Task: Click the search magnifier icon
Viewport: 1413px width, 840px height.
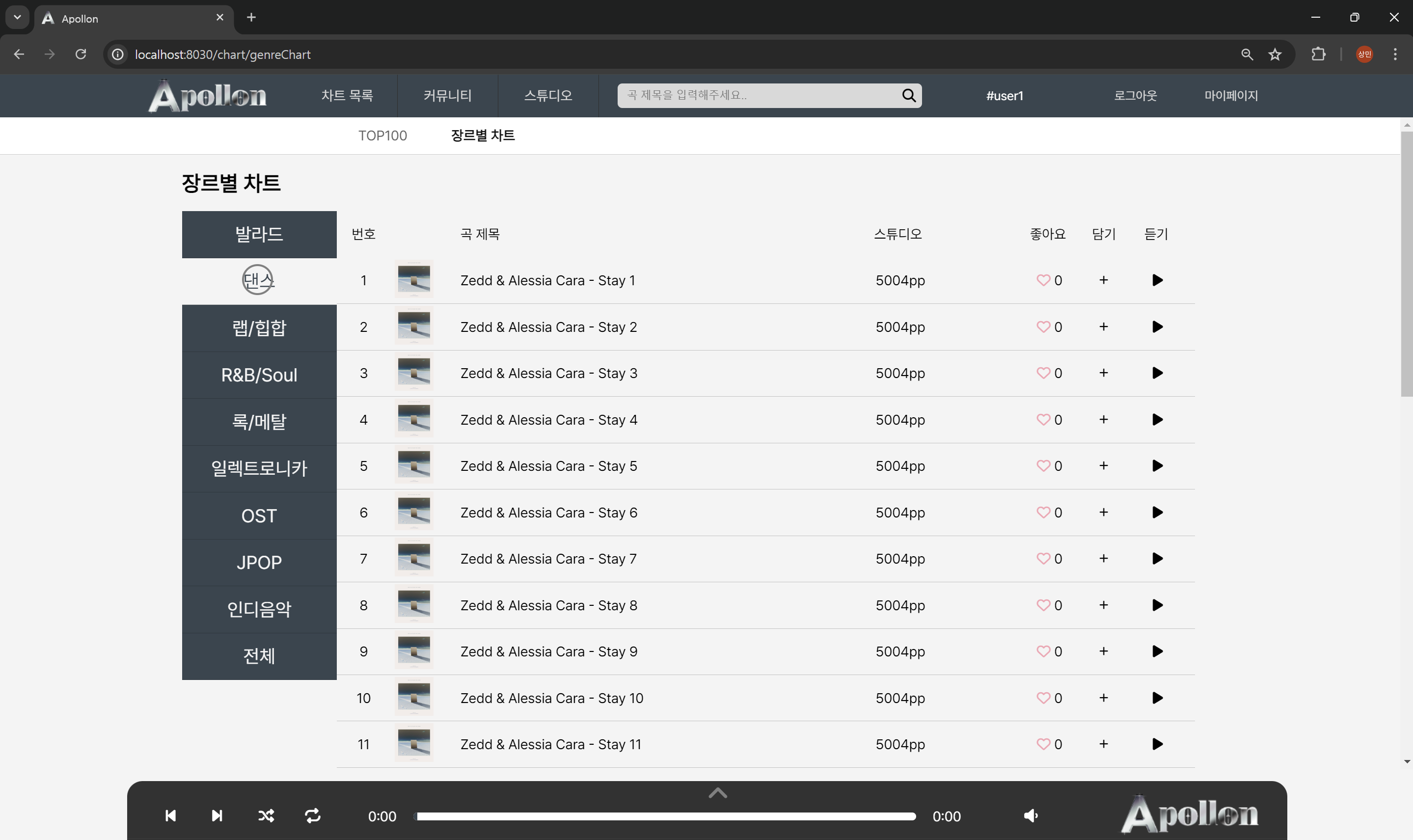Action: point(908,95)
